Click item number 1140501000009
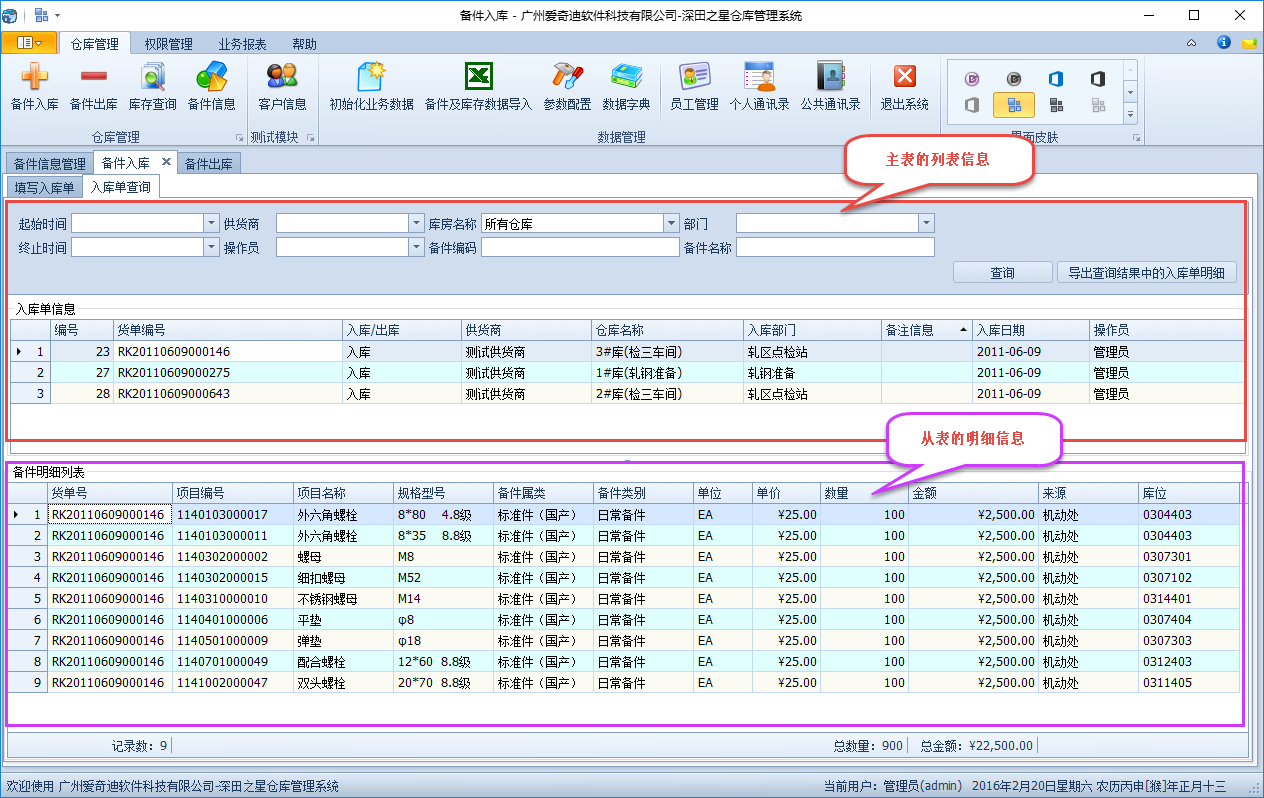The width and height of the screenshot is (1264, 798). pos(232,641)
